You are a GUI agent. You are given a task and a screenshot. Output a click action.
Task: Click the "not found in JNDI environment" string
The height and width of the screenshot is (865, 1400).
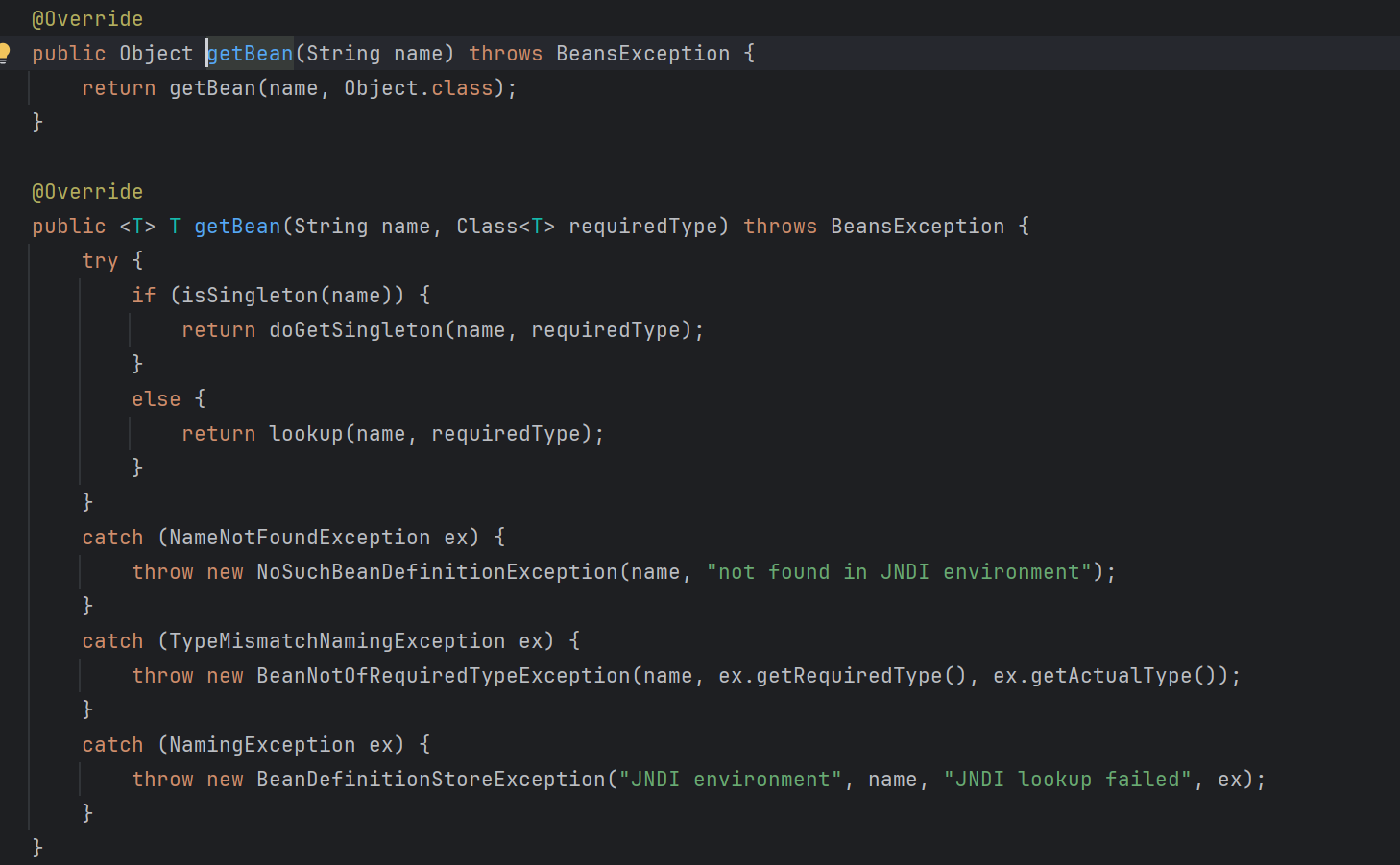pos(899,572)
